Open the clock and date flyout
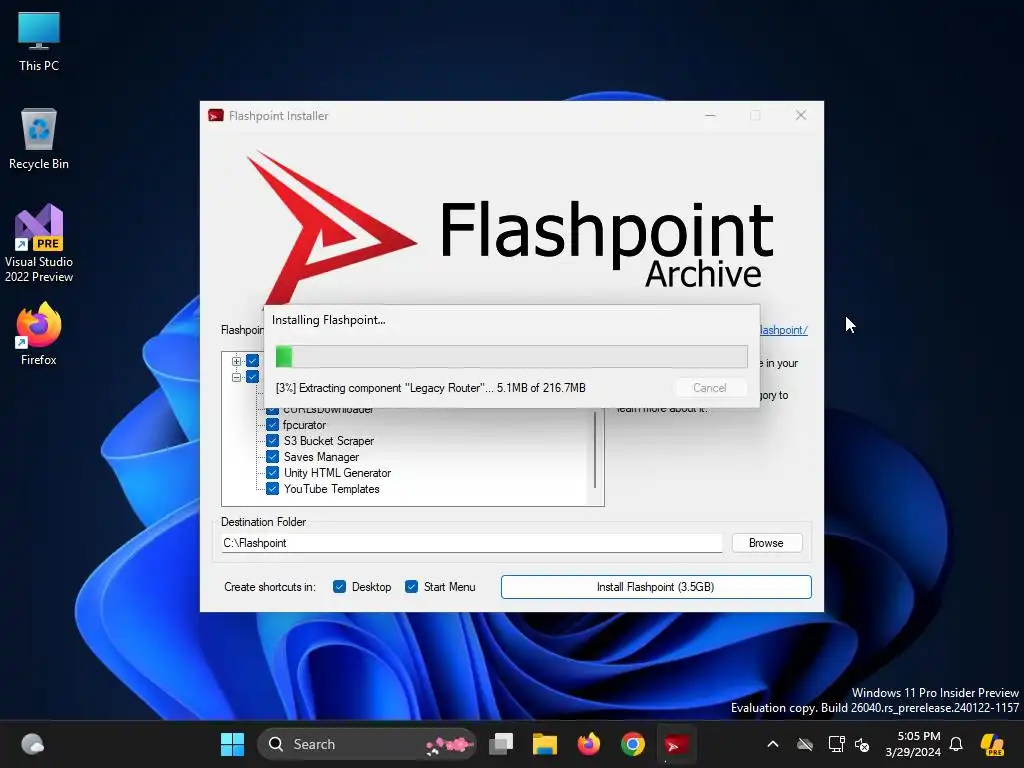1024x768 pixels. (x=913, y=744)
